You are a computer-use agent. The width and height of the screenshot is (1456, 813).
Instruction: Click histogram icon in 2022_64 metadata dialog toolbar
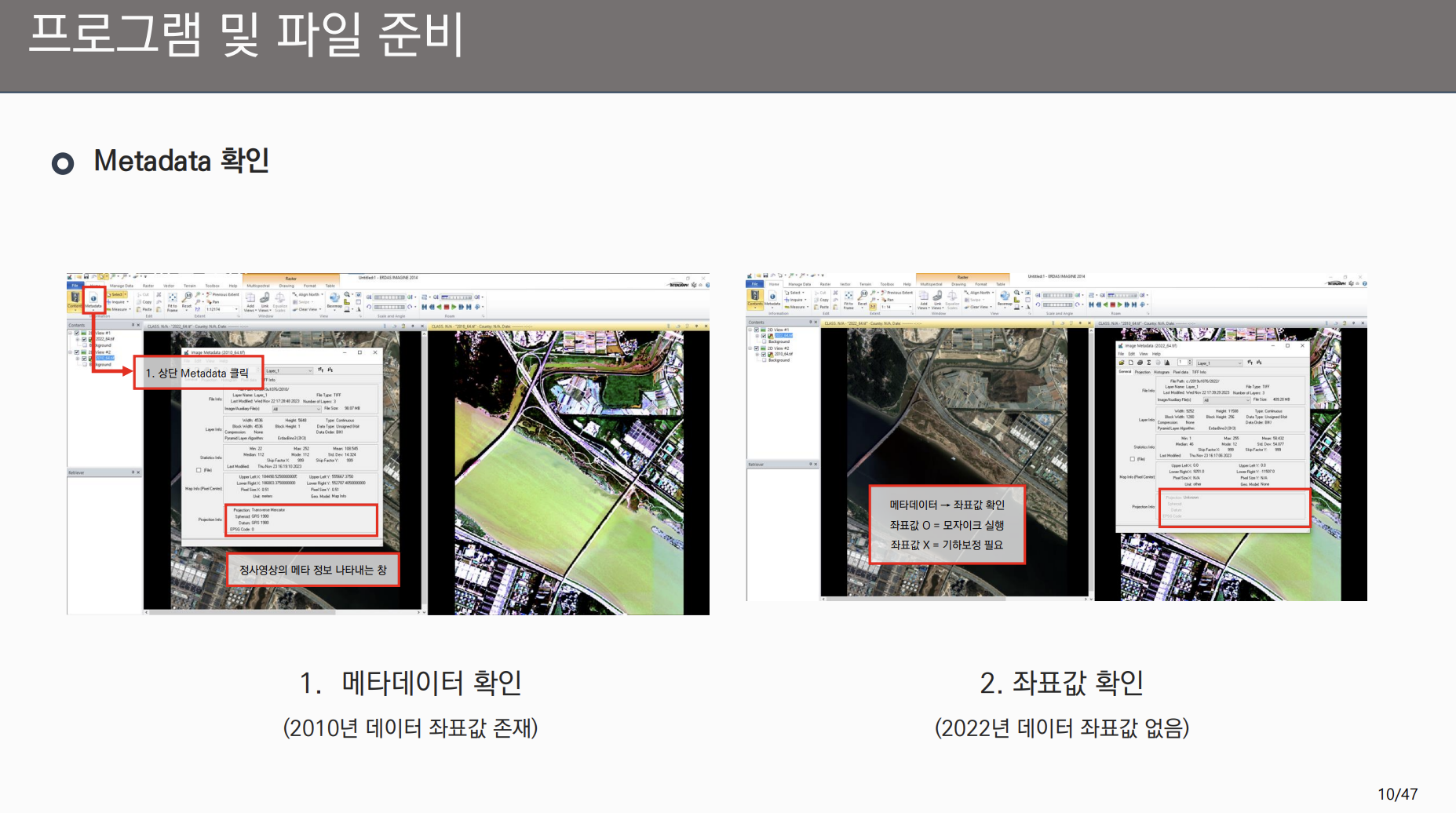click(1167, 363)
